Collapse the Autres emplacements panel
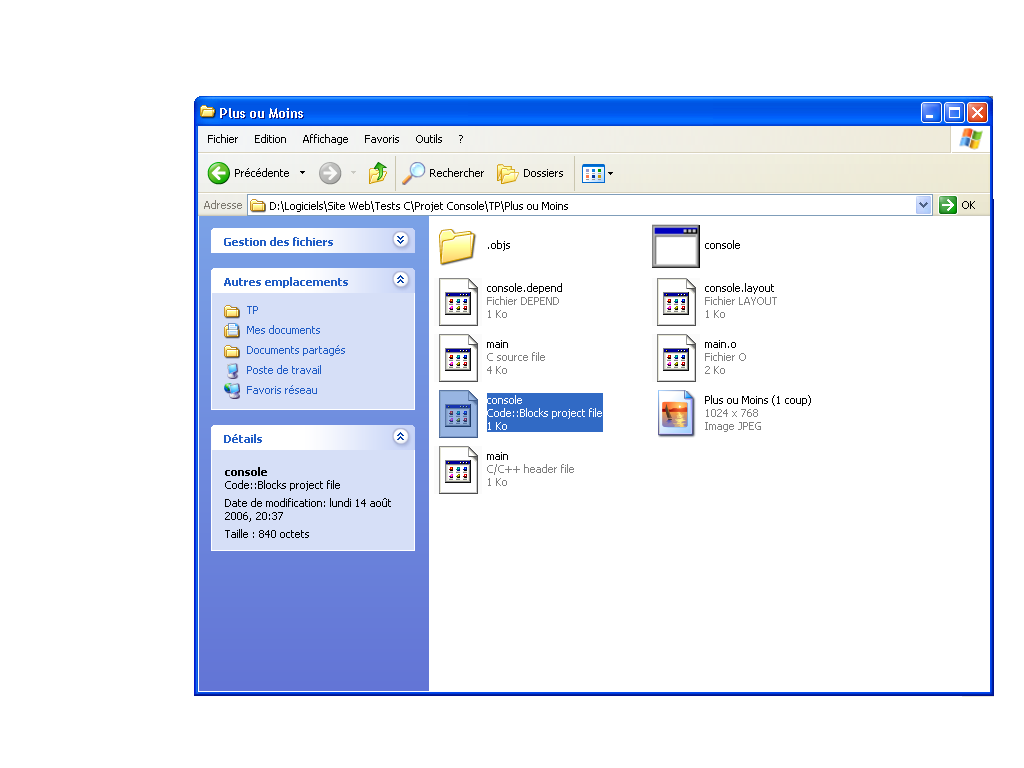 tap(400, 281)
